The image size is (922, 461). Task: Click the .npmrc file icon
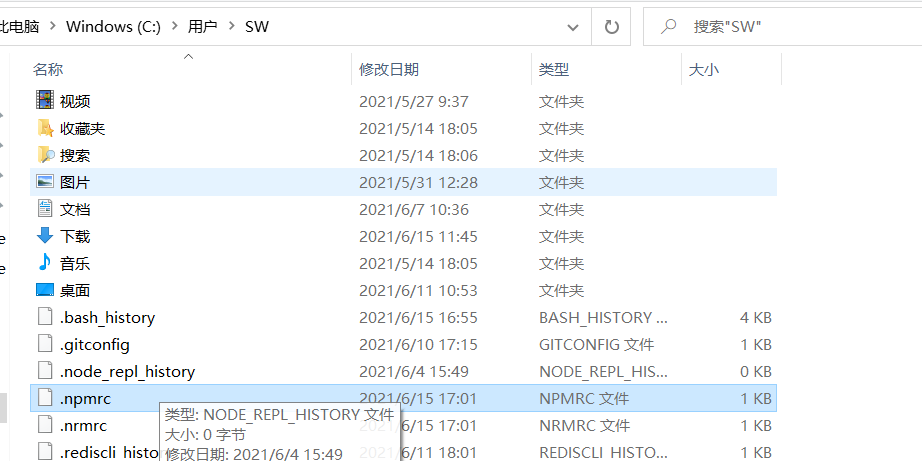point(45,398)
